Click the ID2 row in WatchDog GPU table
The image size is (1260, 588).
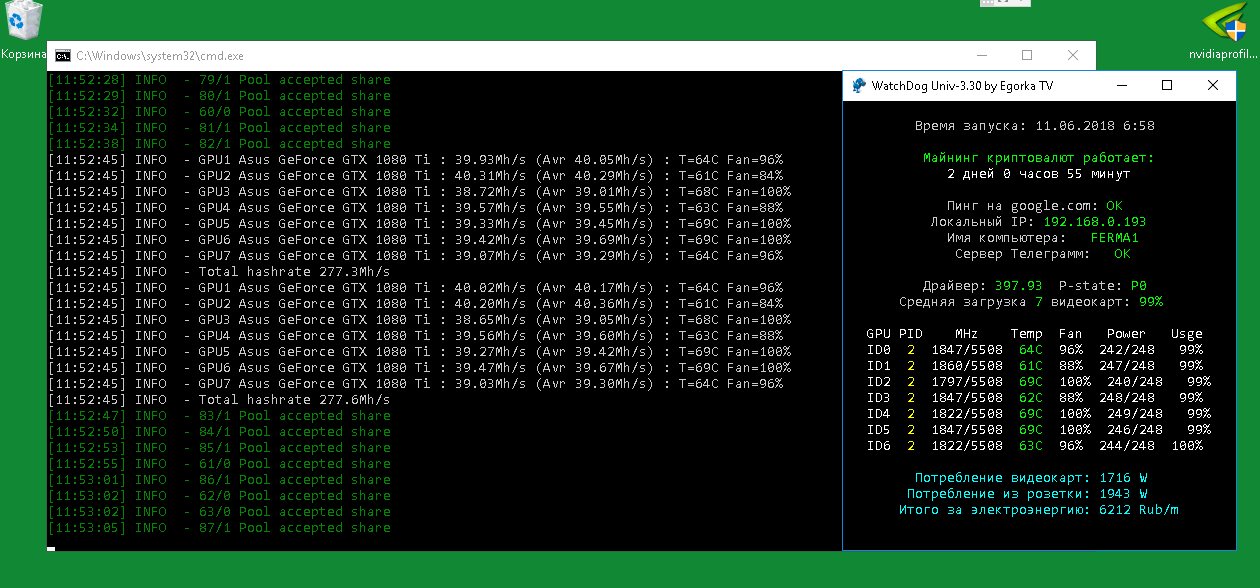click(1039, 382)
